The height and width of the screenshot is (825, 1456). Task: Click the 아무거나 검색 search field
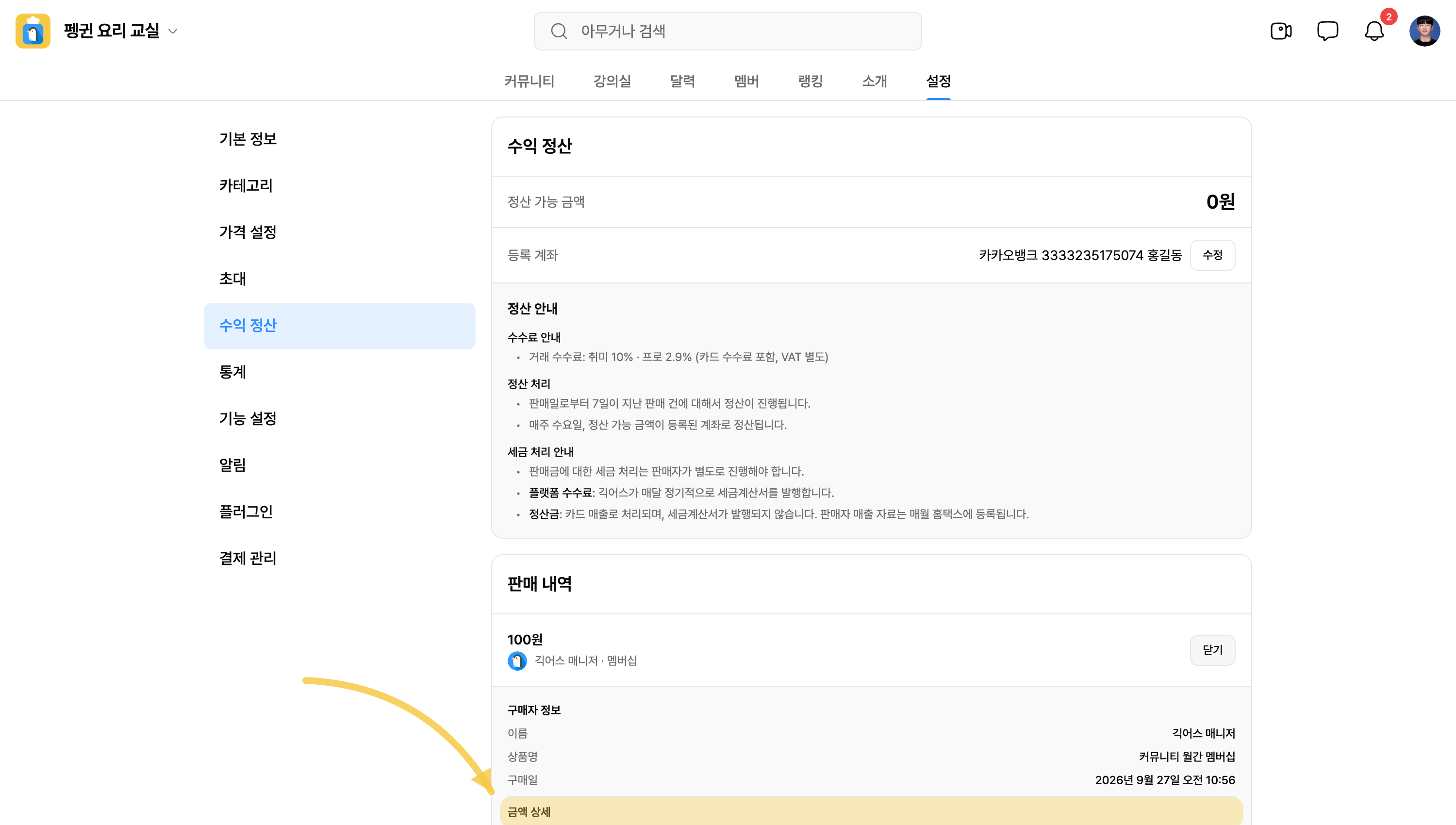click(x=728, y=31)
